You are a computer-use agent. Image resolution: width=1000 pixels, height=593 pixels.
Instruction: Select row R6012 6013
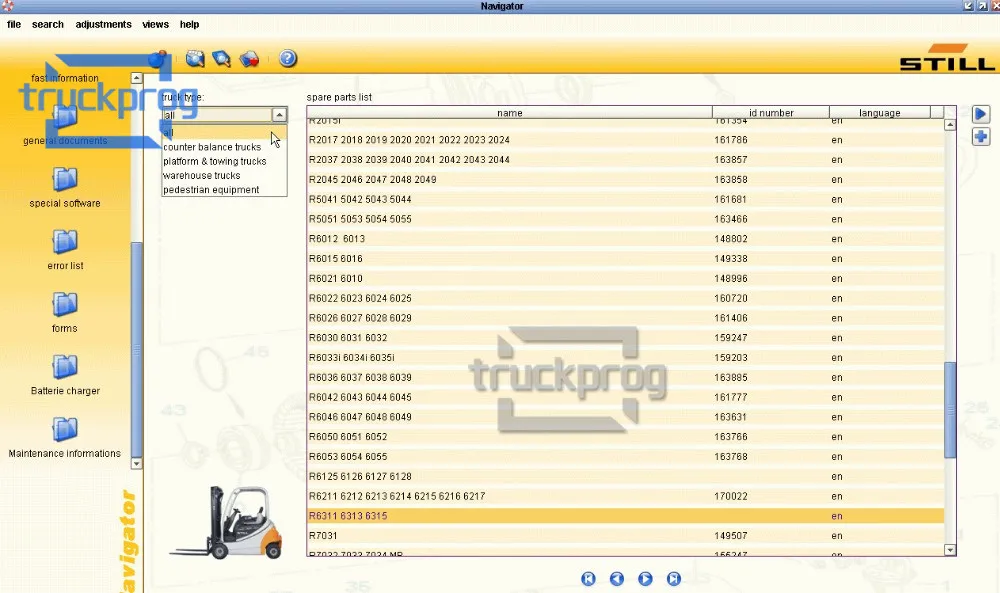[626, 238]
